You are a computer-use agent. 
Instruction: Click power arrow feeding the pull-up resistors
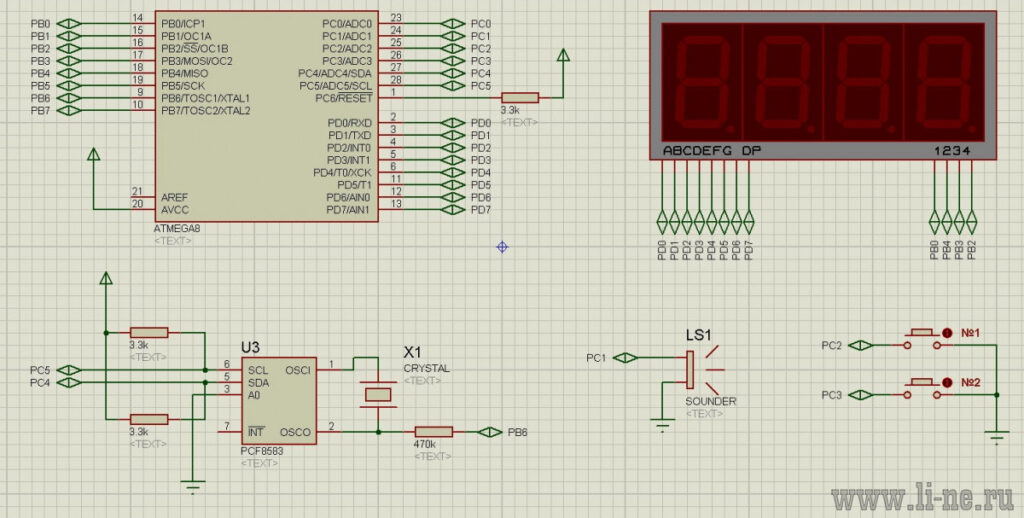pyautogui.click(x=106, y=278)
